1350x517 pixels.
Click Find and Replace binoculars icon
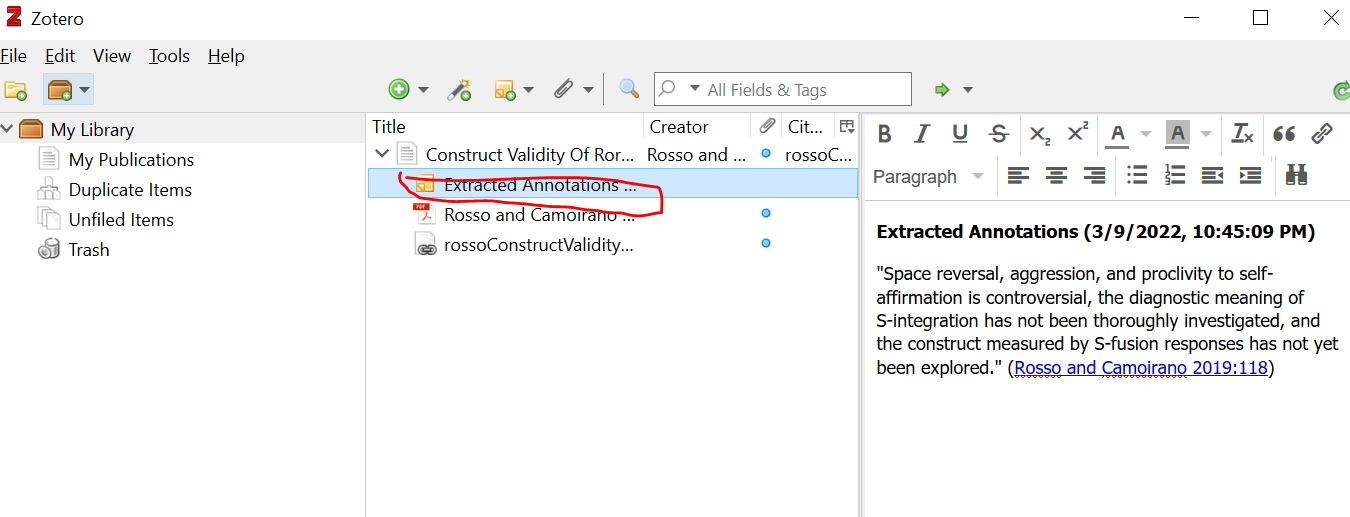click(x=1297, y=176)
